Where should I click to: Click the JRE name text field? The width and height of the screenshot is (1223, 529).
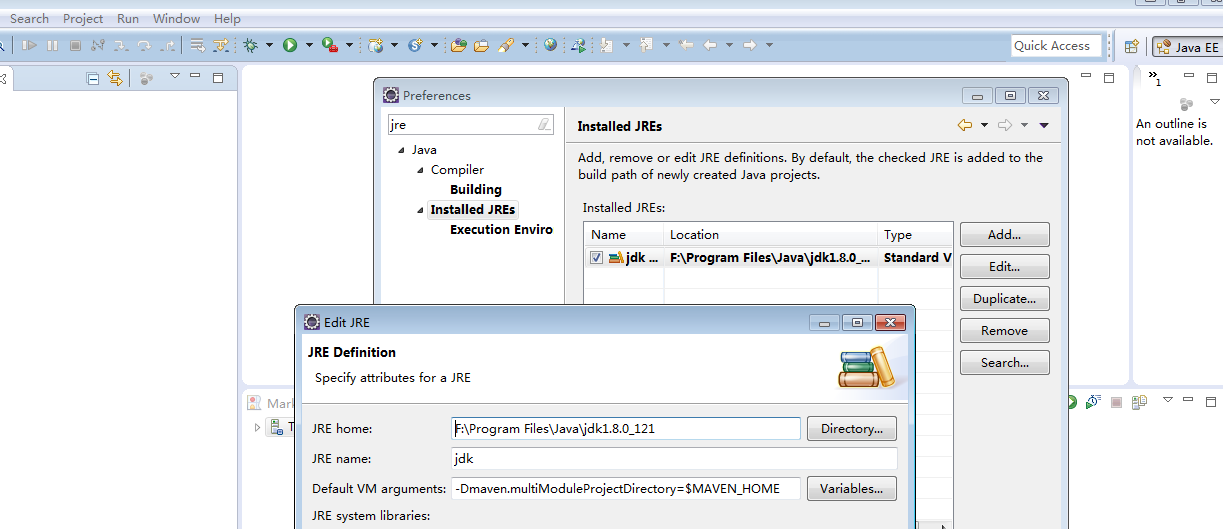click(x=674, y=459)
